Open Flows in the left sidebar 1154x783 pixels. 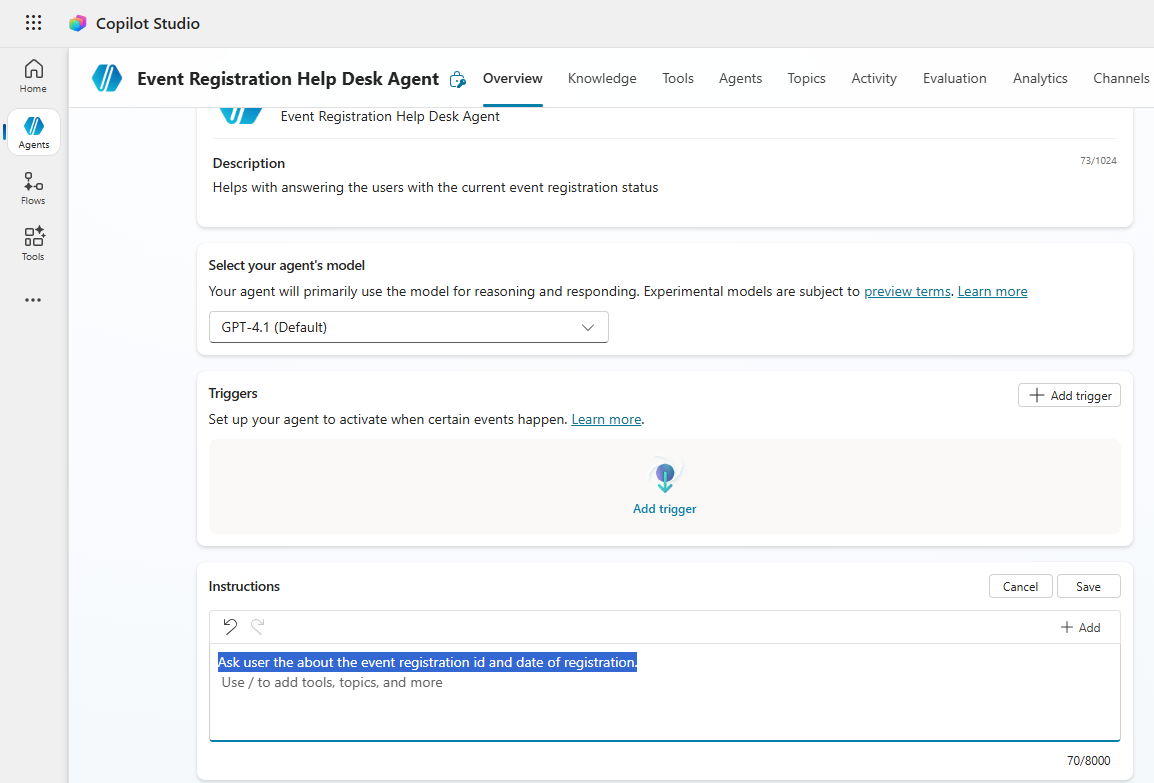pos(33,188)
